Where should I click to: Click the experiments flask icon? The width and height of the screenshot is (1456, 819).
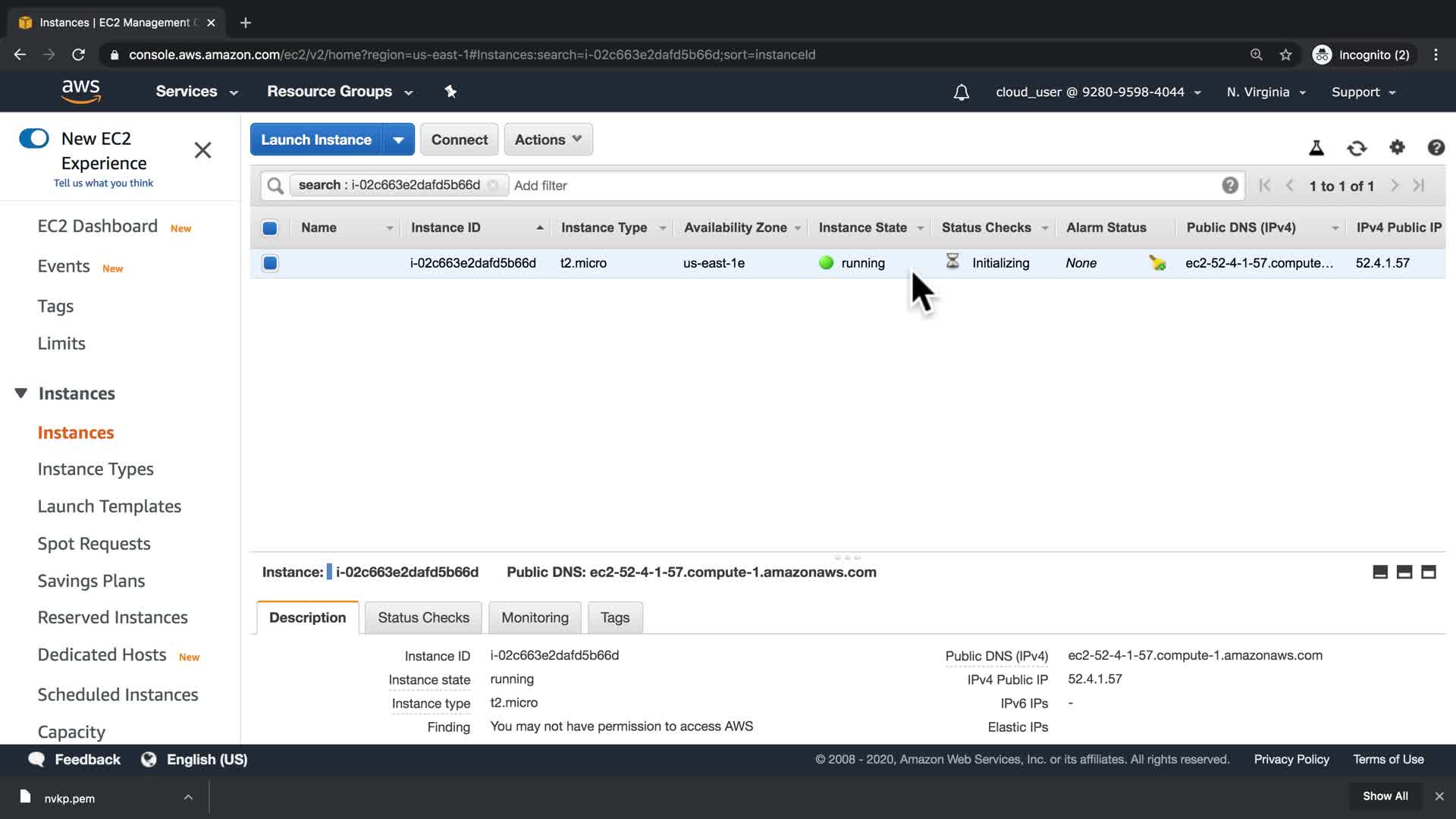1316,148
